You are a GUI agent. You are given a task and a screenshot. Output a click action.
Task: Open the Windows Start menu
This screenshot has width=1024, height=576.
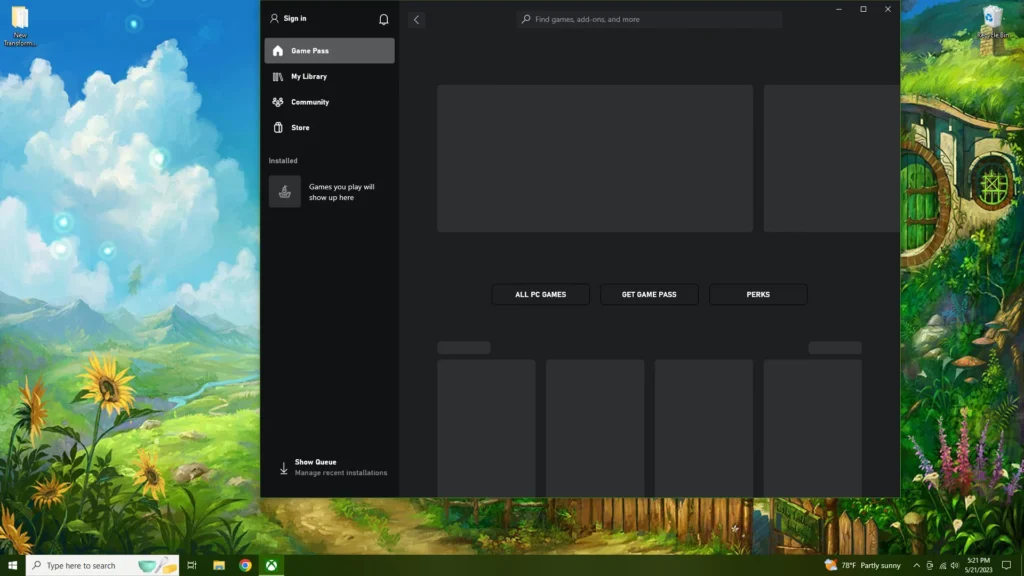tap(12, 566)
